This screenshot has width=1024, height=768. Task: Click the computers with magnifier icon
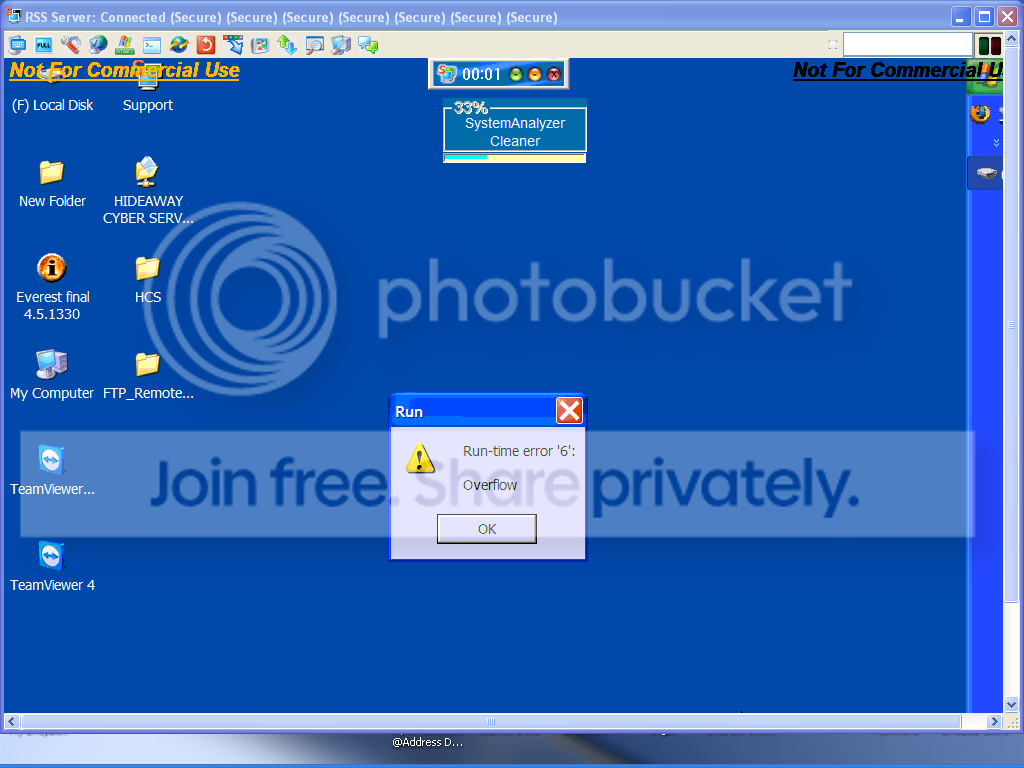(341, 45)
